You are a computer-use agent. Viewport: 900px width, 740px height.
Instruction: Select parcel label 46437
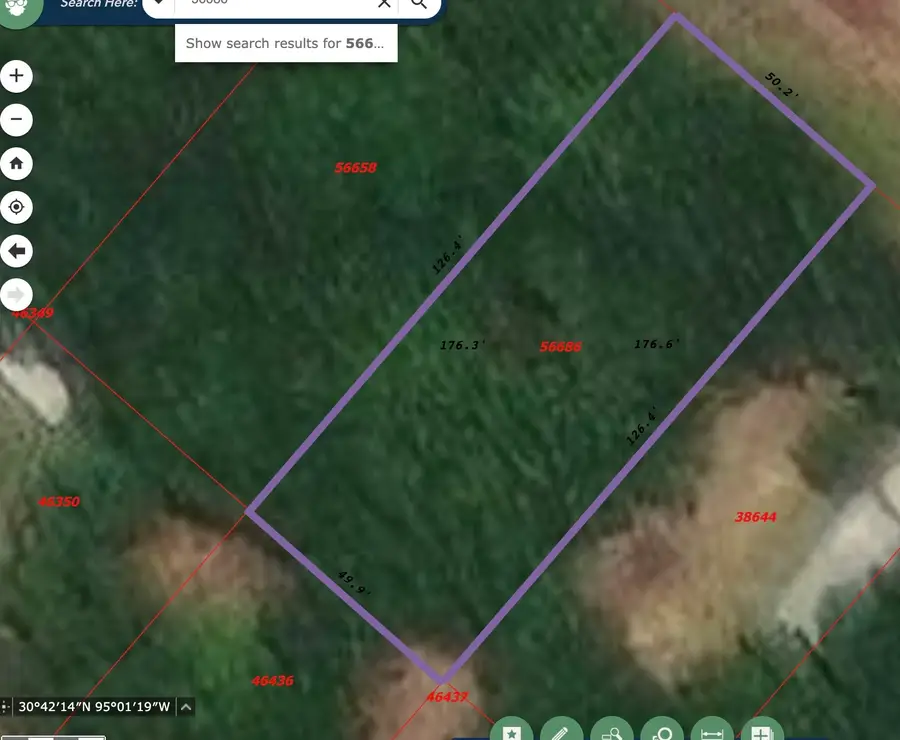point(447,697)
